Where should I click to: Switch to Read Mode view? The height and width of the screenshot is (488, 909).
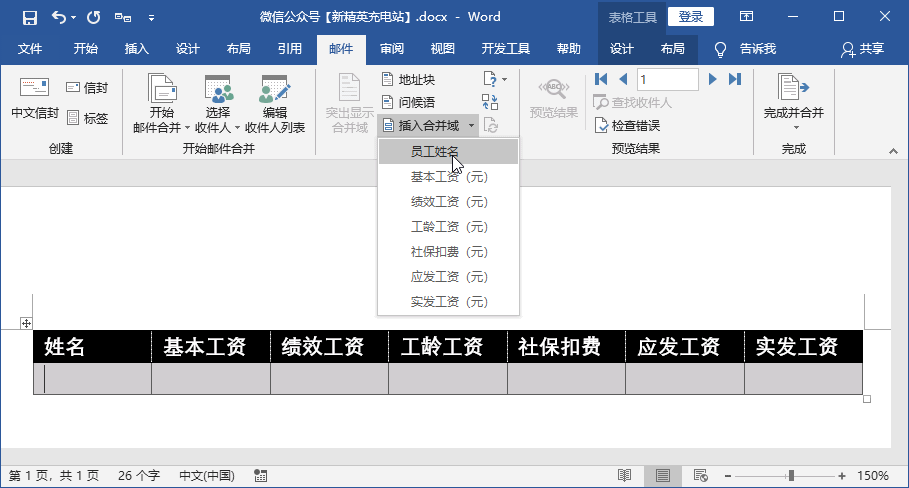point(624,476)
